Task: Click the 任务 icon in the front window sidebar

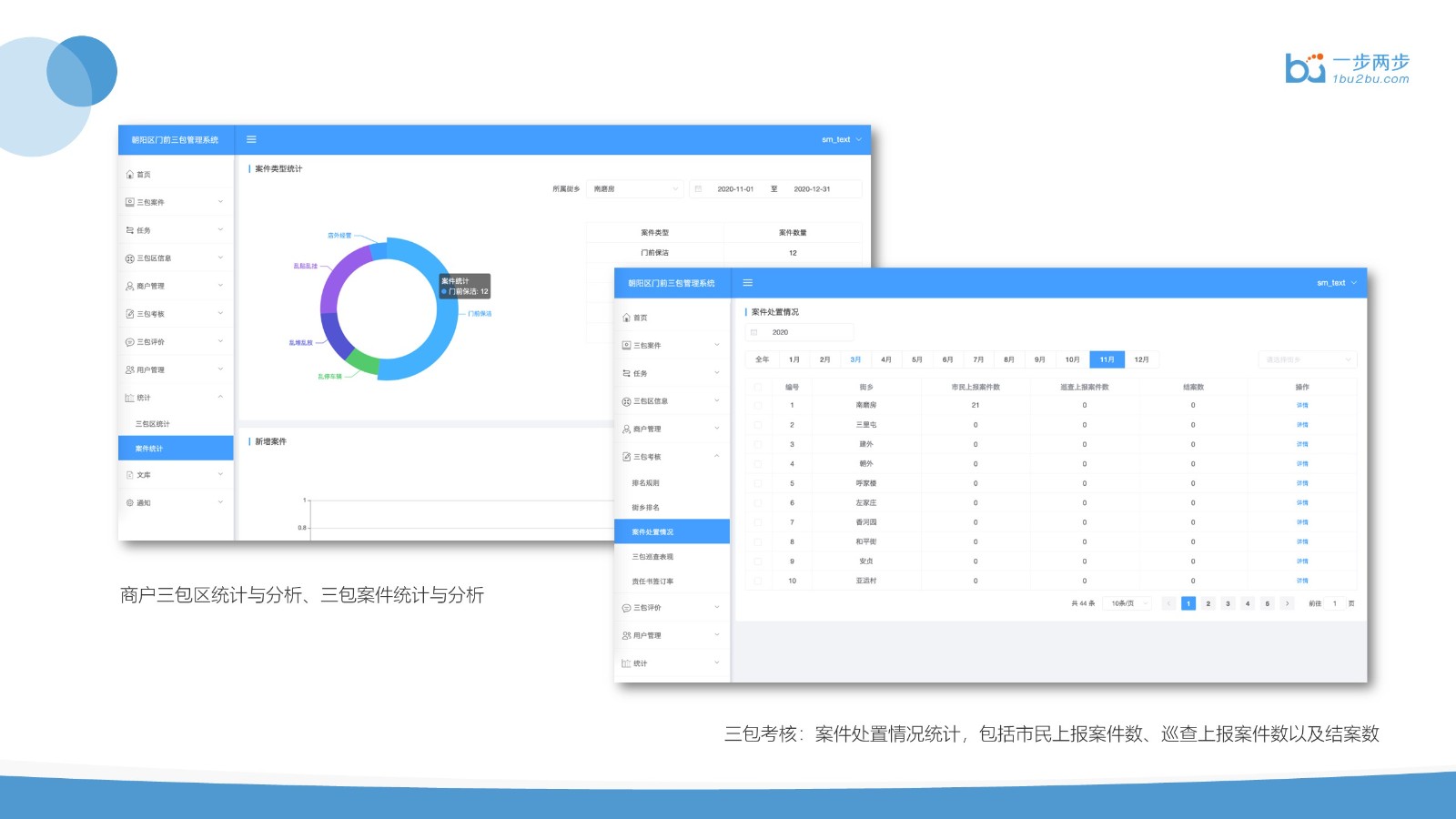Action: click(x=626, y=373)
